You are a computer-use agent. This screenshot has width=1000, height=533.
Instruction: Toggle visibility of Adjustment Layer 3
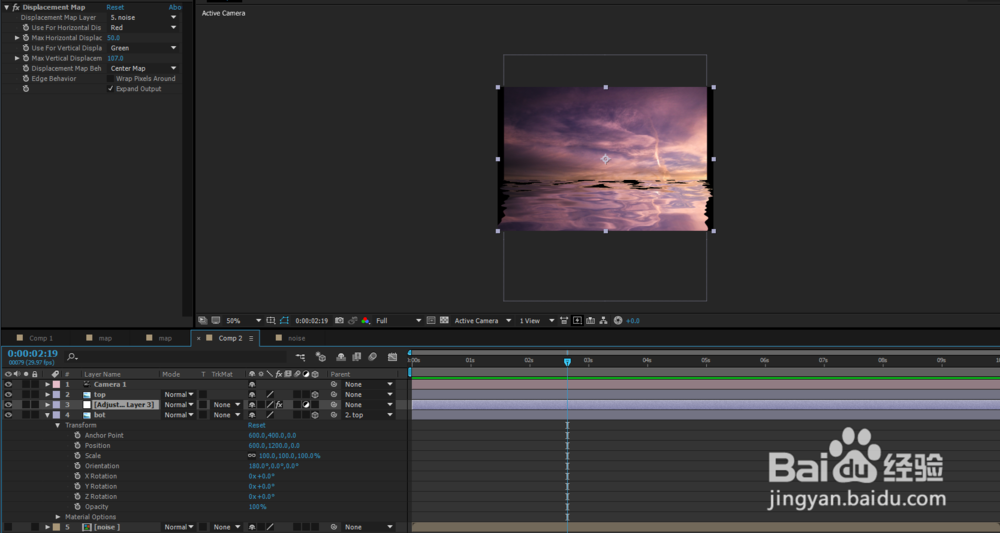pos(8,405)
